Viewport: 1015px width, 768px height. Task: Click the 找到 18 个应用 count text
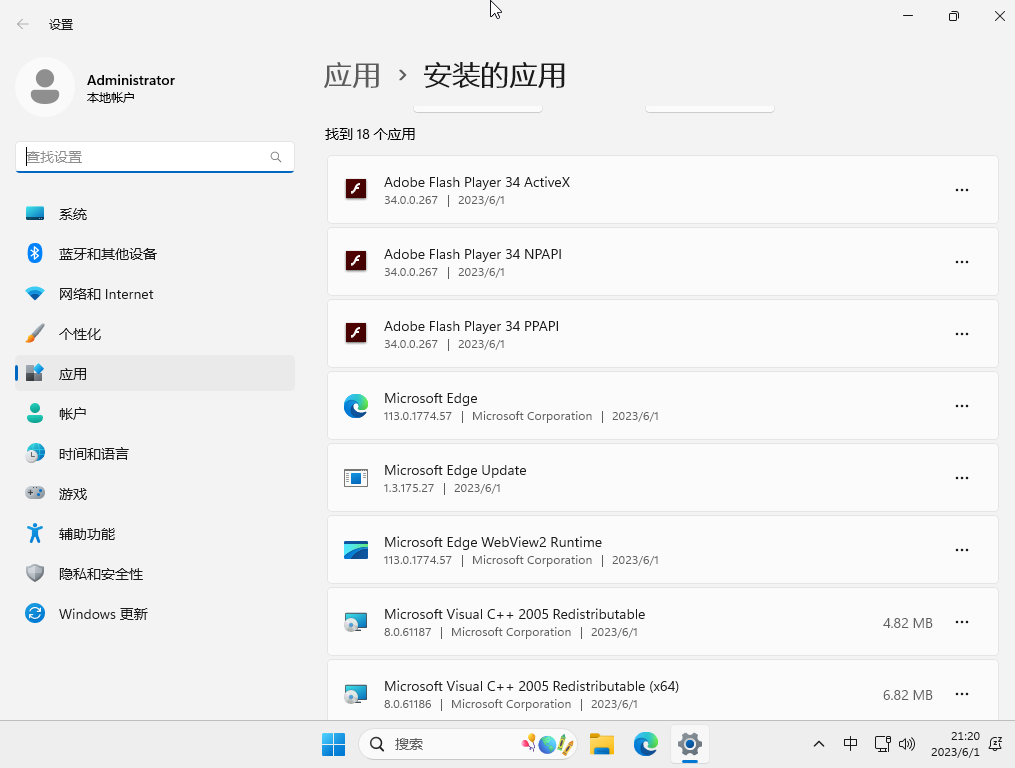point(370,134)
